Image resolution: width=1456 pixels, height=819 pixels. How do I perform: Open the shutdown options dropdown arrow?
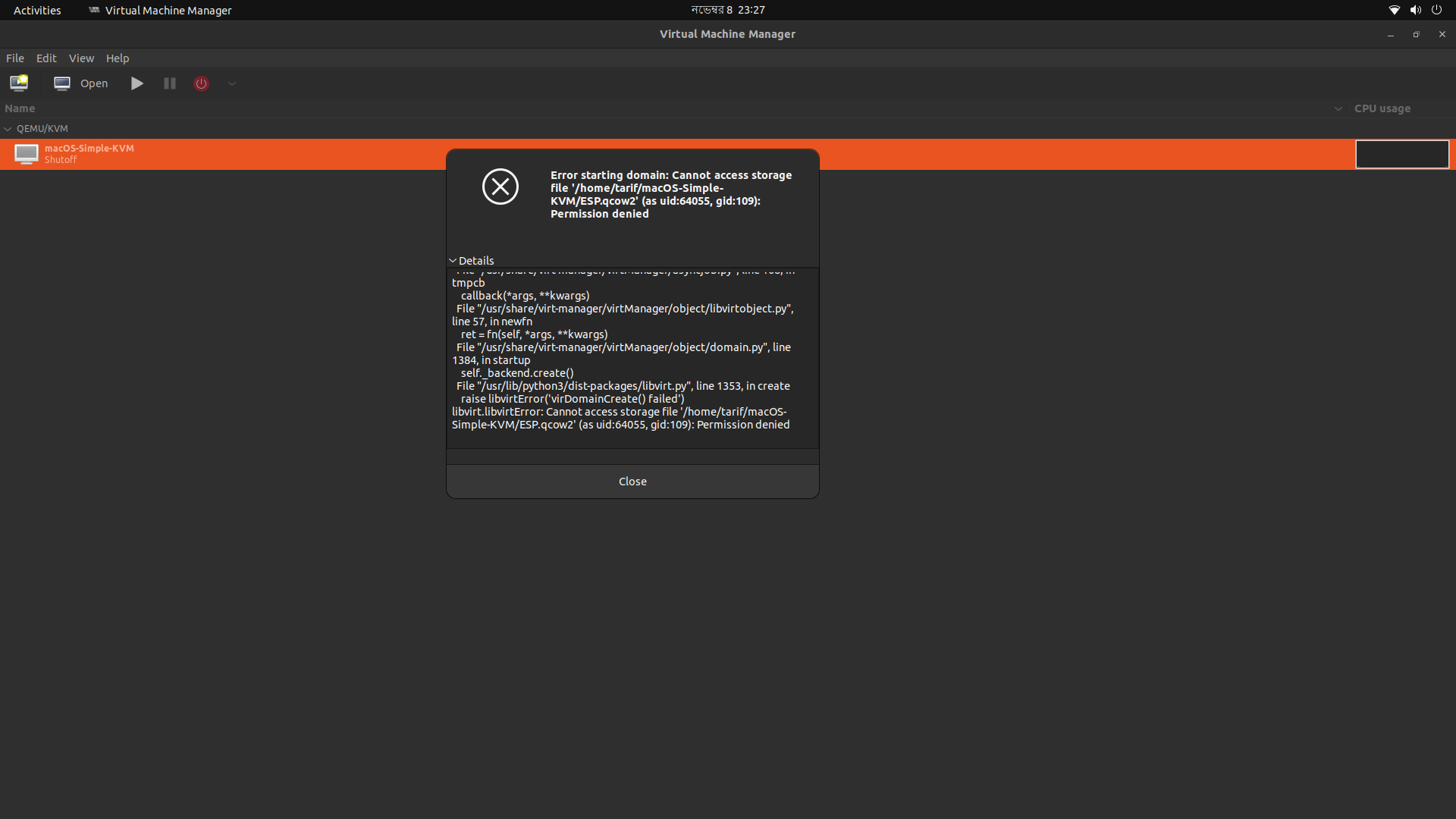231,83
